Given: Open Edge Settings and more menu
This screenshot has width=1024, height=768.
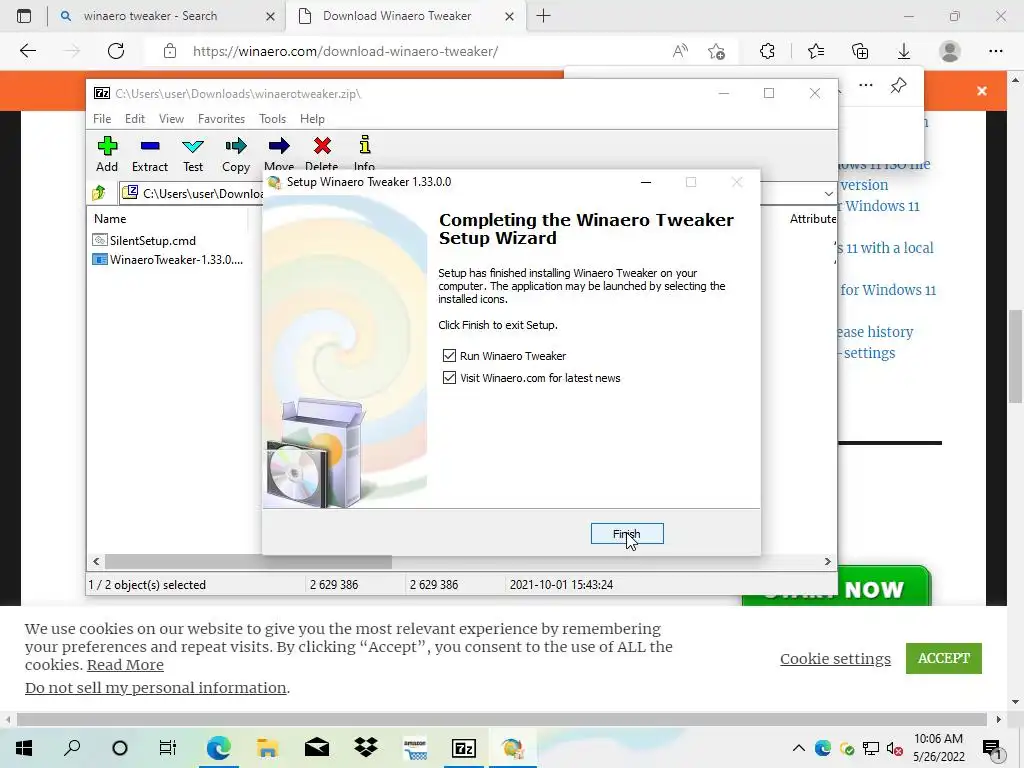Looking at the screenshot, I should (995, 51).
